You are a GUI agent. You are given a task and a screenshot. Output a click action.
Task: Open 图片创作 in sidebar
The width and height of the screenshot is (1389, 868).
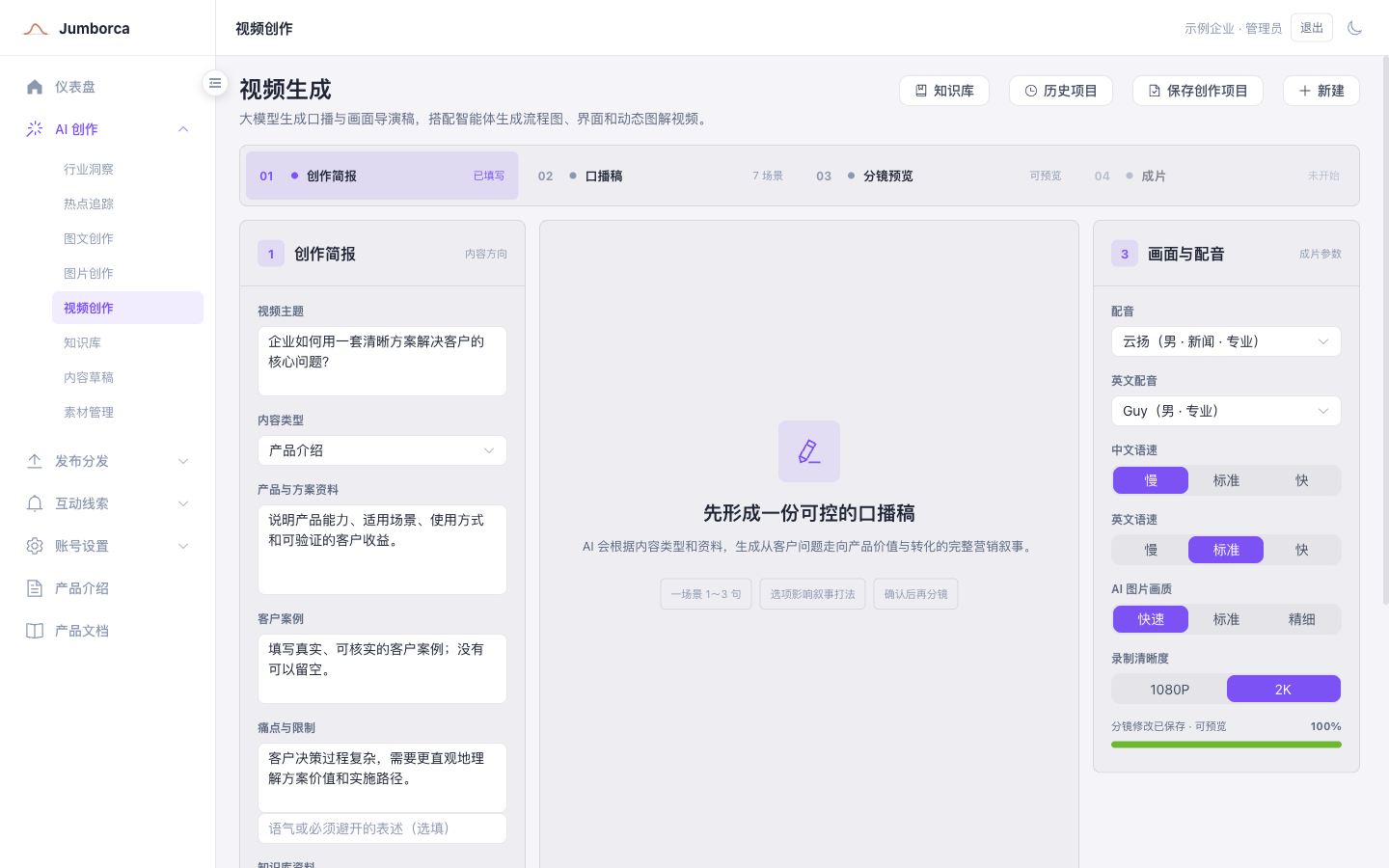127,273
